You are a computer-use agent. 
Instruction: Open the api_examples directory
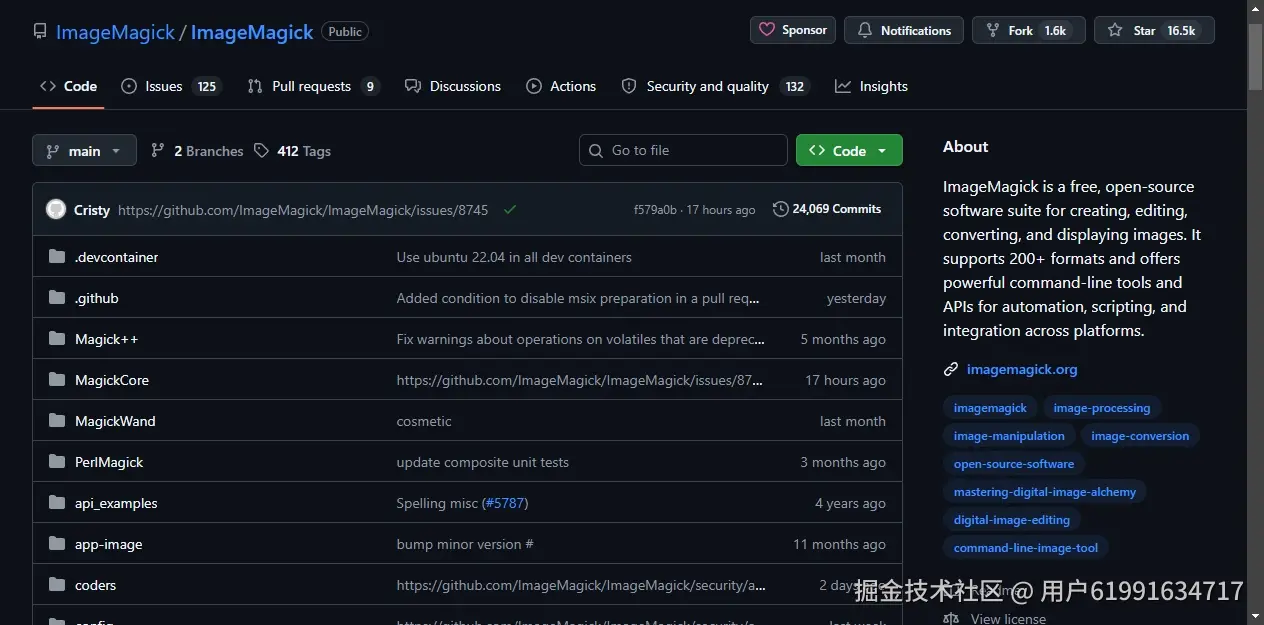[x=116, y=503]
